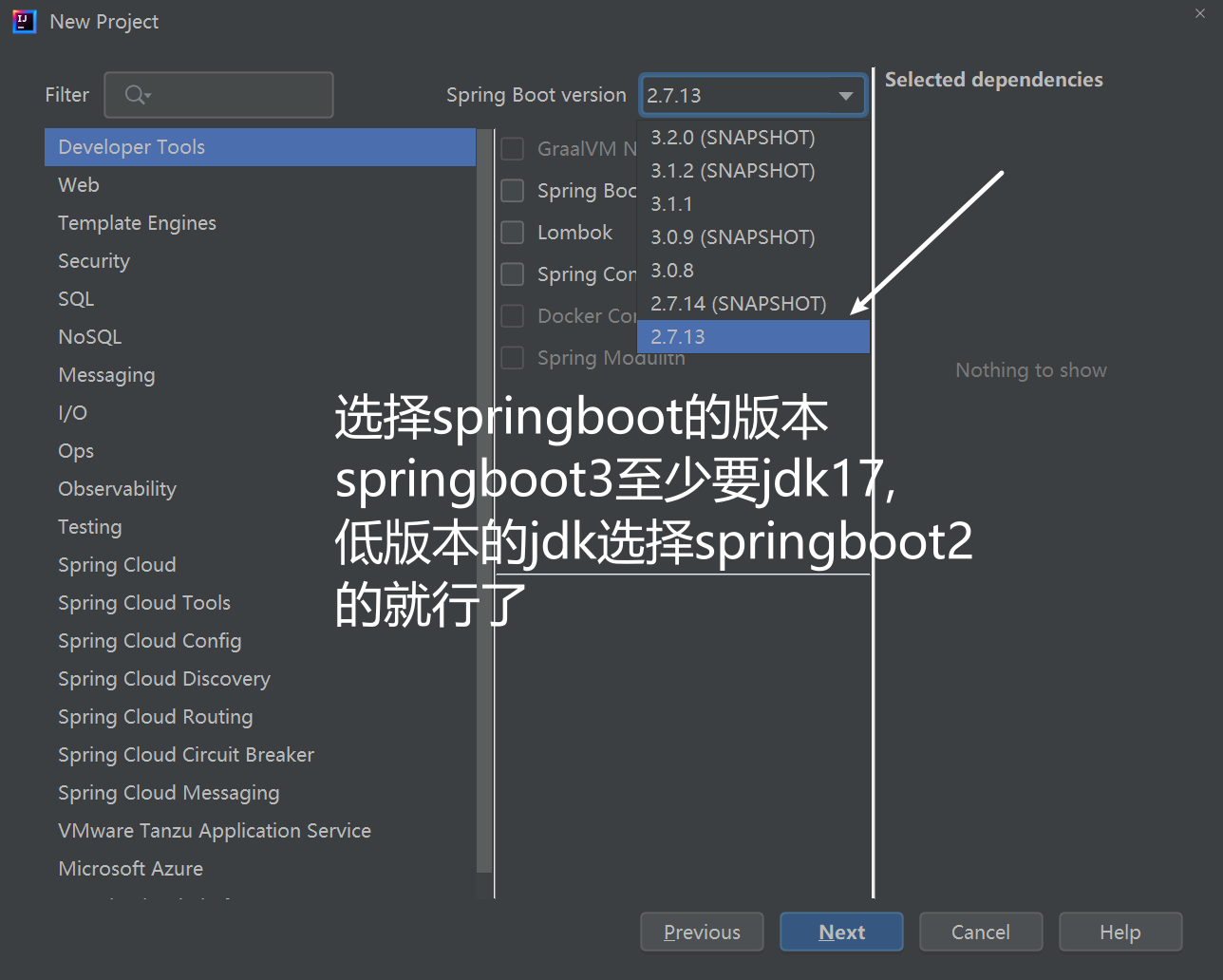Click the search magnifier icon in Filter
The width and height of the screenshot is (1223, 980).
[x=138, y=95]
